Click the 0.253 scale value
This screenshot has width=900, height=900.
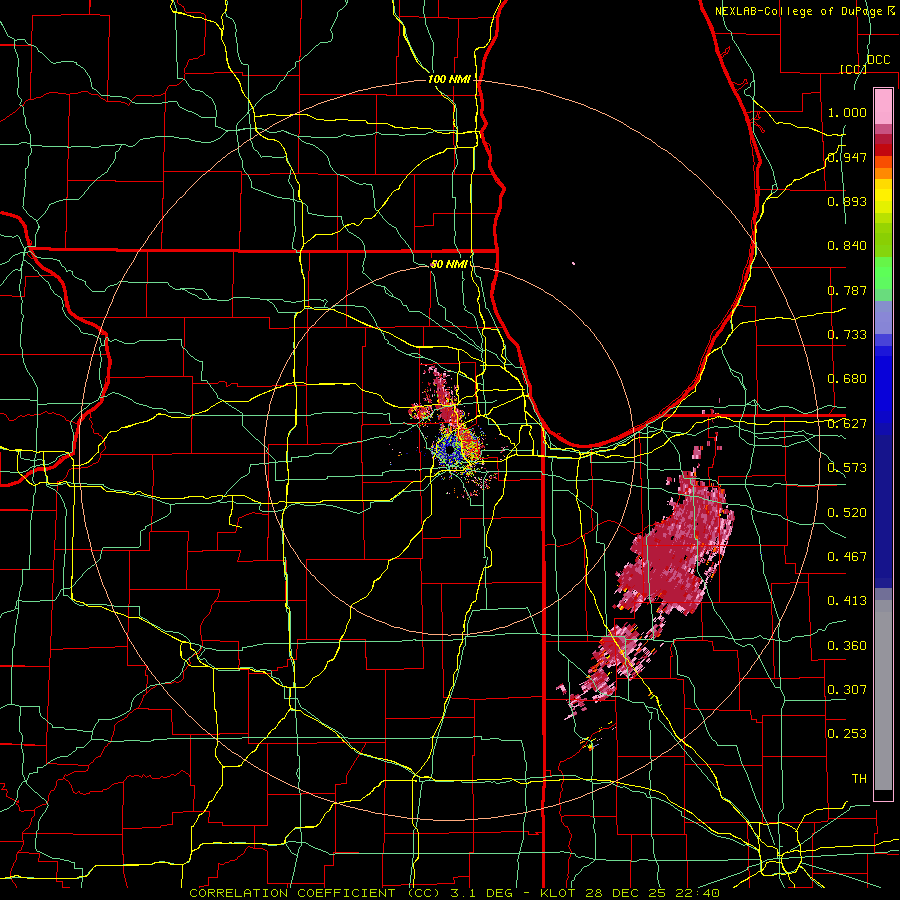[847, 734]
